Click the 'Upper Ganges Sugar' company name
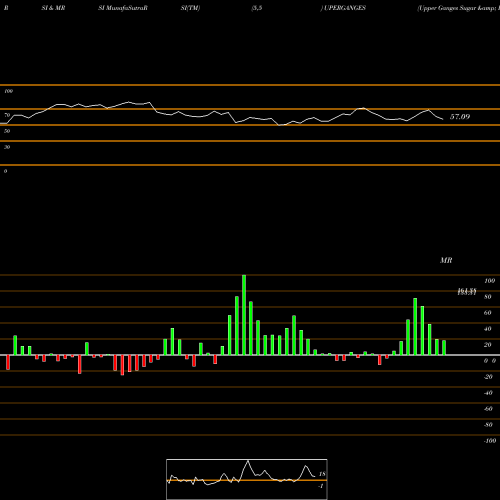Screen dimensions: 500x500 point(447,8)
